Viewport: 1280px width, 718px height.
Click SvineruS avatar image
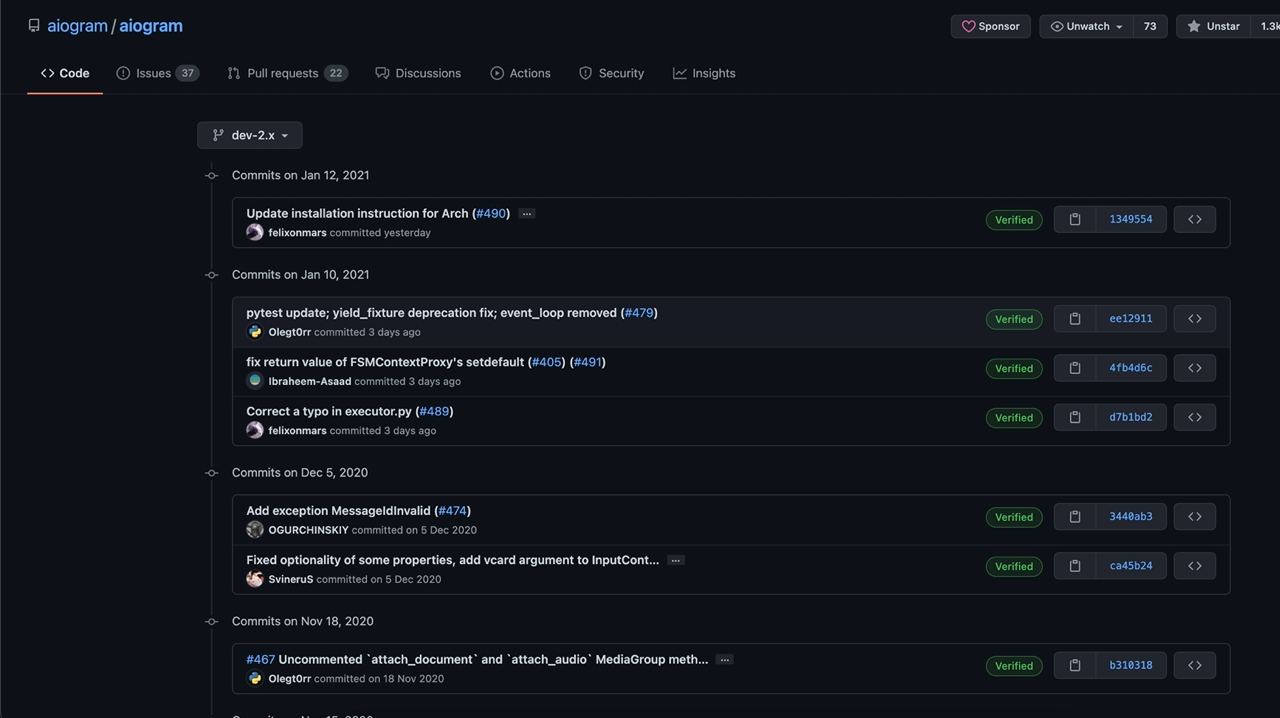tap(255, 579)
